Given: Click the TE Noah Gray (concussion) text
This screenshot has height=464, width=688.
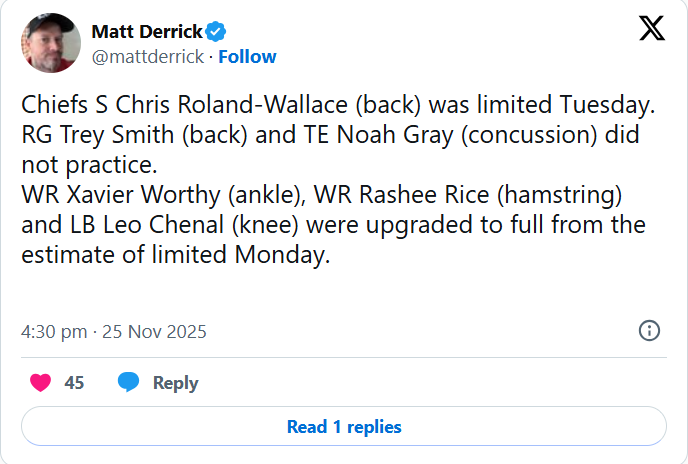Looking at the screenshot, I should pos(415,134).
